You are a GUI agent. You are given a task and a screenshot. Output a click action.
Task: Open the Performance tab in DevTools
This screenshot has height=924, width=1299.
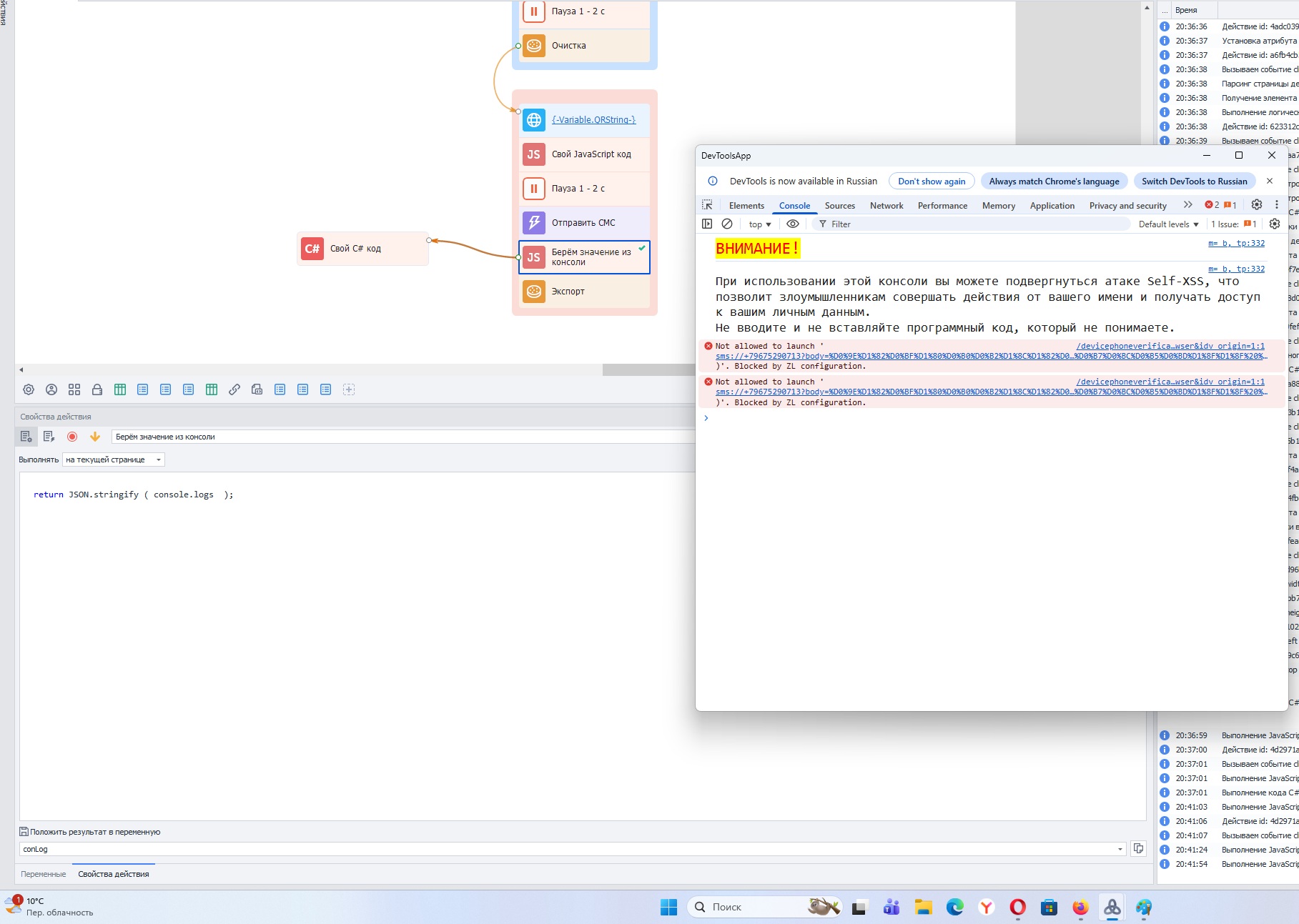click(942, 206)
